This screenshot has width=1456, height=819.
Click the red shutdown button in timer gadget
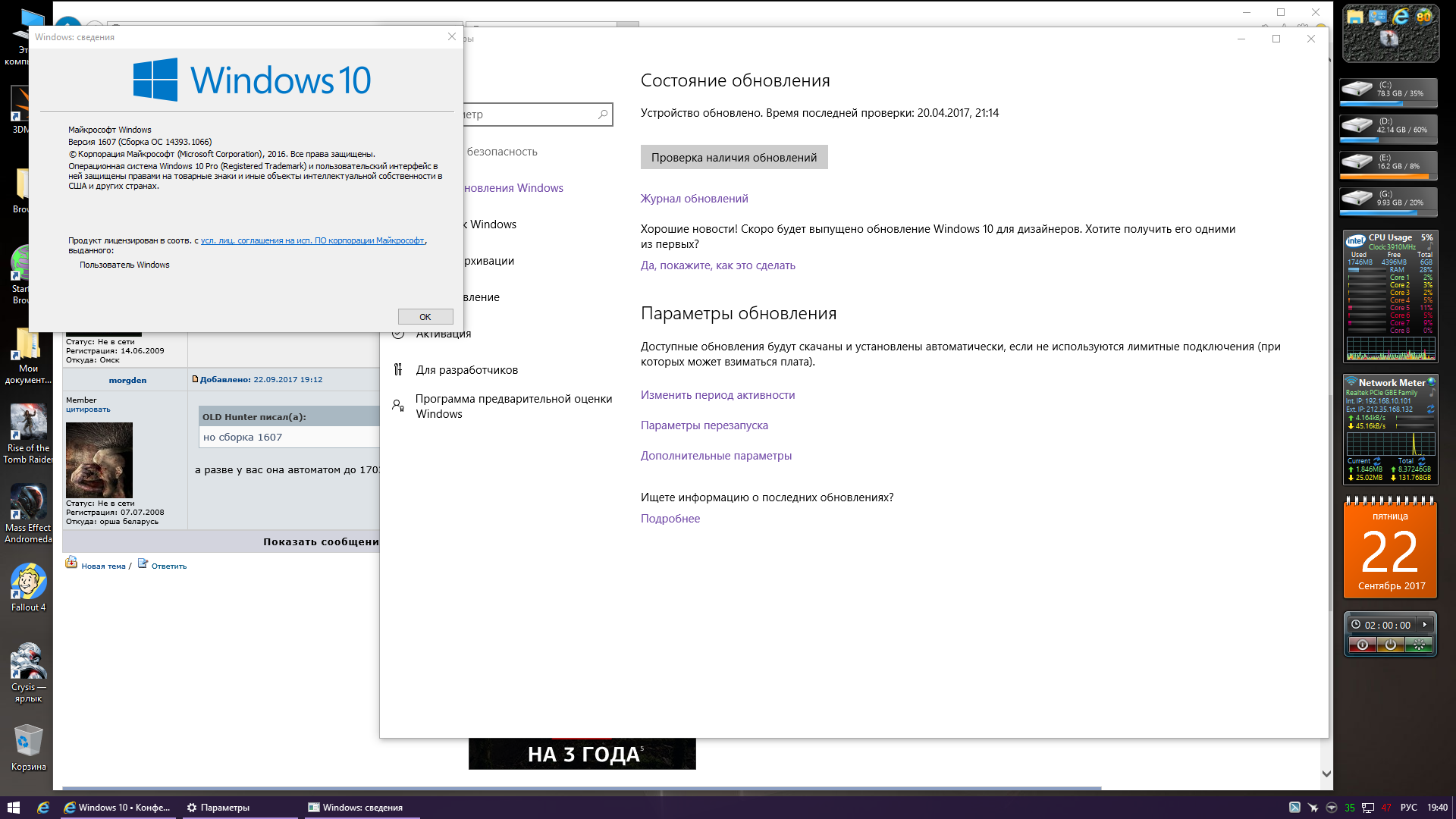1363,645
